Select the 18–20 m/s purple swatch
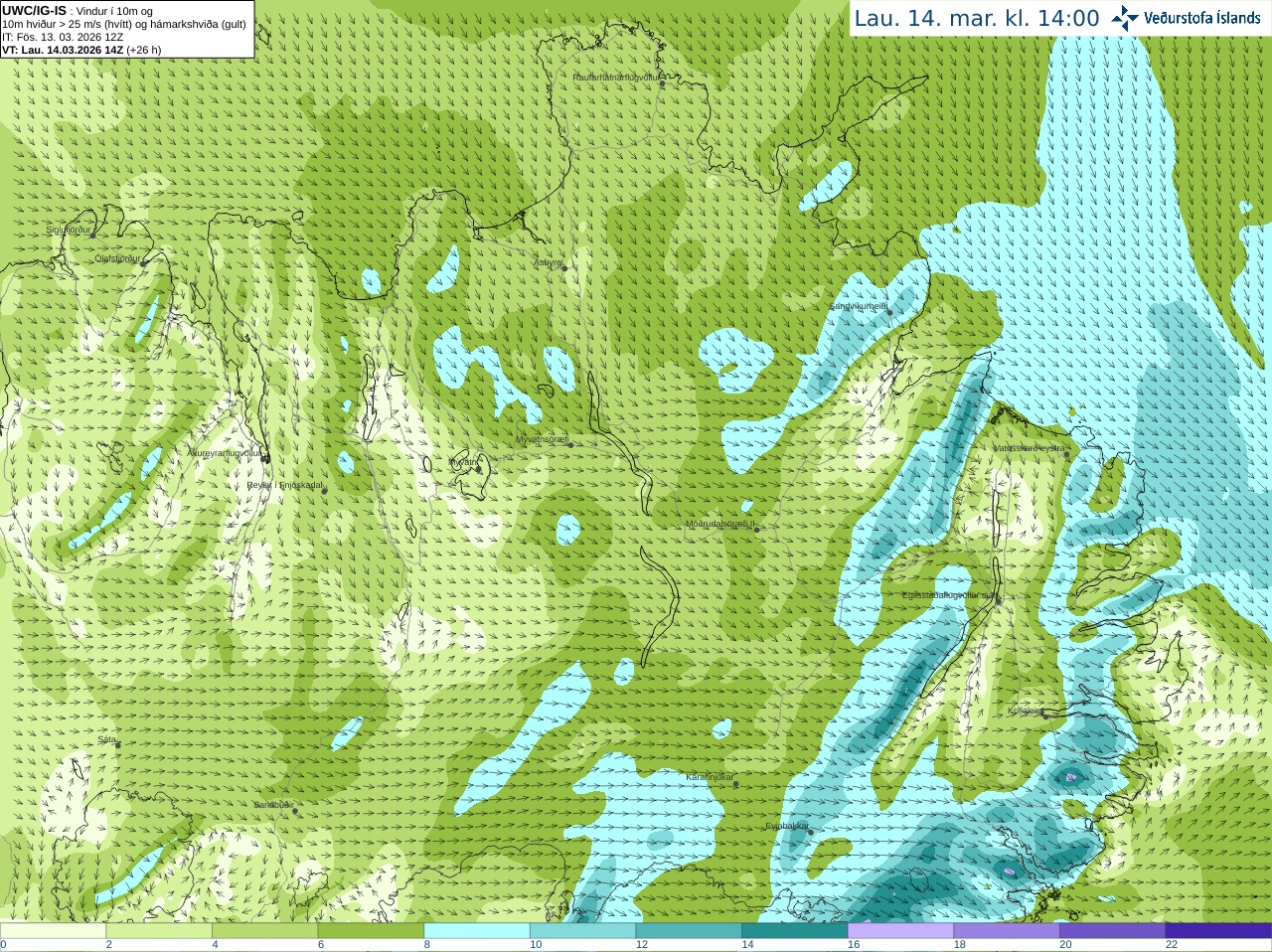The height and width of the screenshot is (952, 1272). coord(1006,931)
